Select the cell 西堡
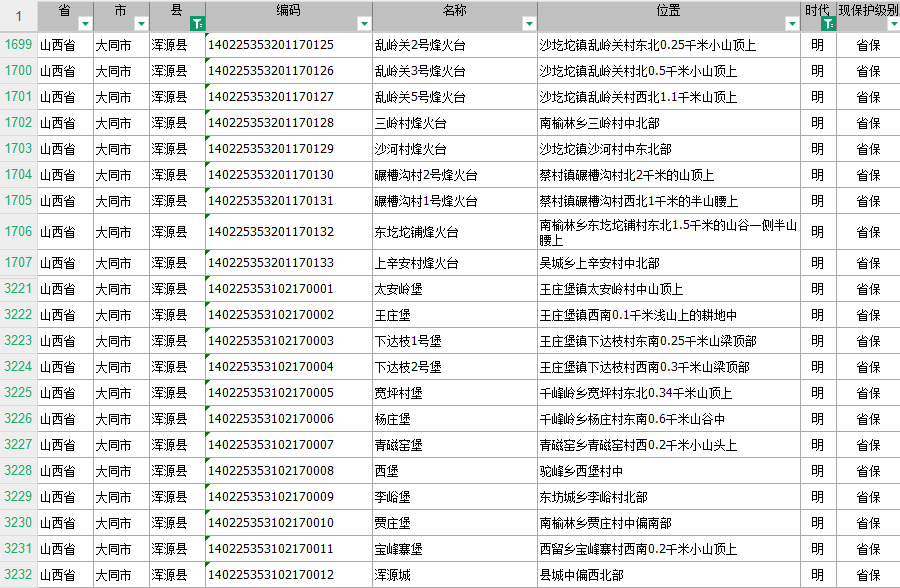Image resolution: width=900 pixels, height=588 pixels. [455, 471]
